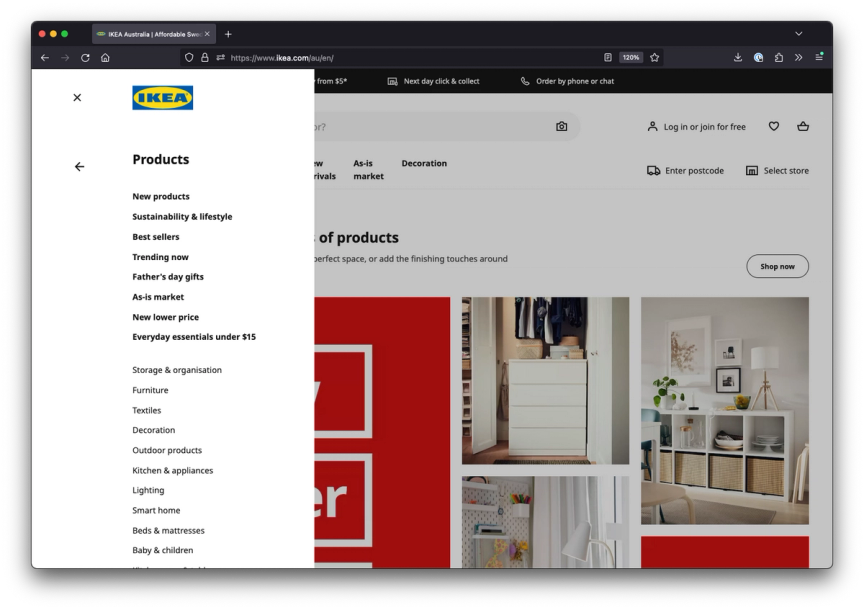Click Select store
This screenshot has width=864, height=610.
pyautogui.click(x=777, y=171)
